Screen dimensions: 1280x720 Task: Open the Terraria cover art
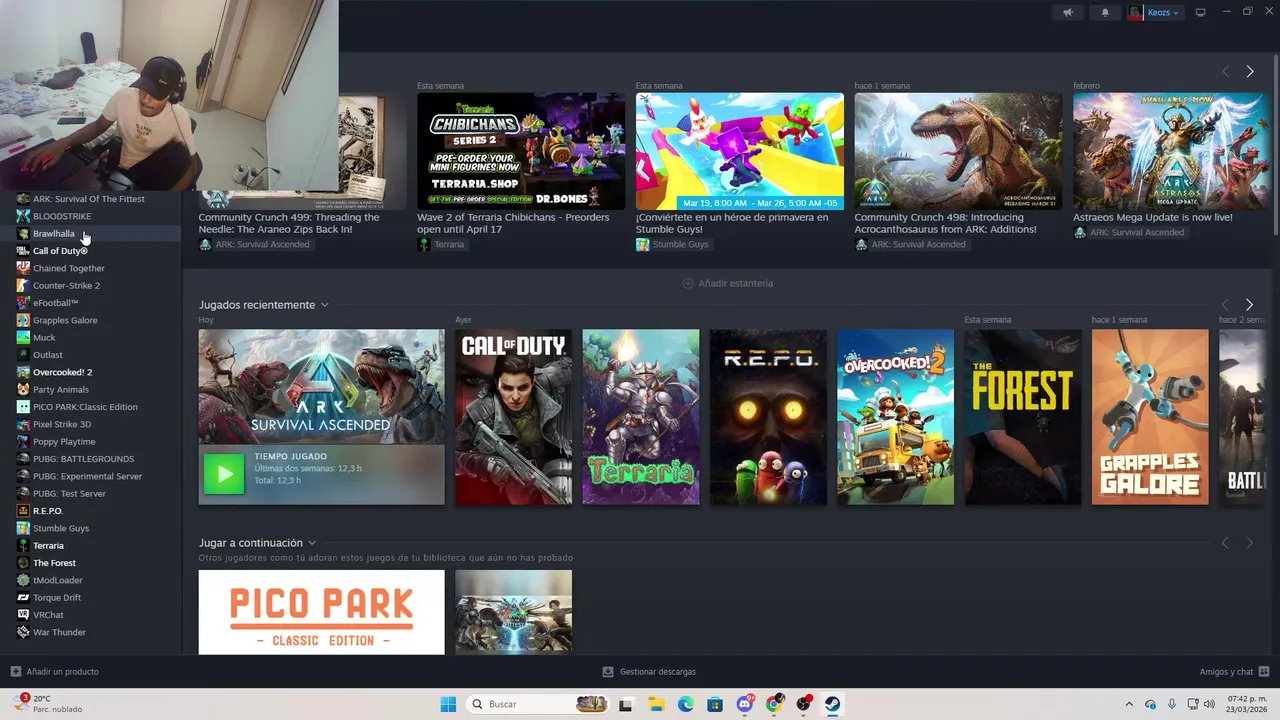(641, 417)
